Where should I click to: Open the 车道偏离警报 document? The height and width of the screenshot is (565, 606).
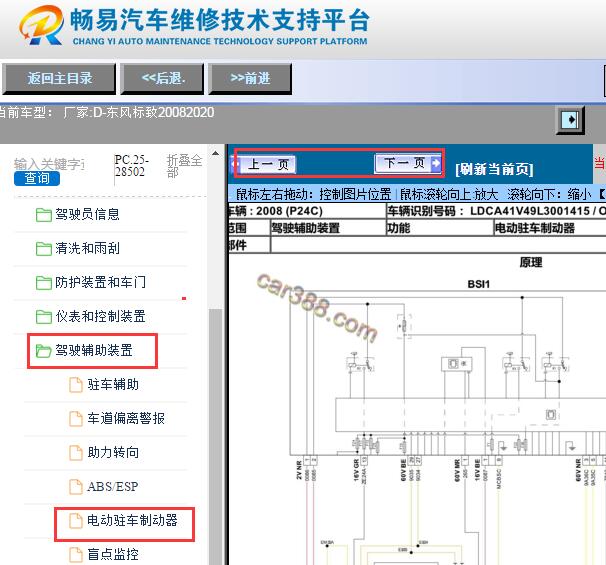(126, 419)
